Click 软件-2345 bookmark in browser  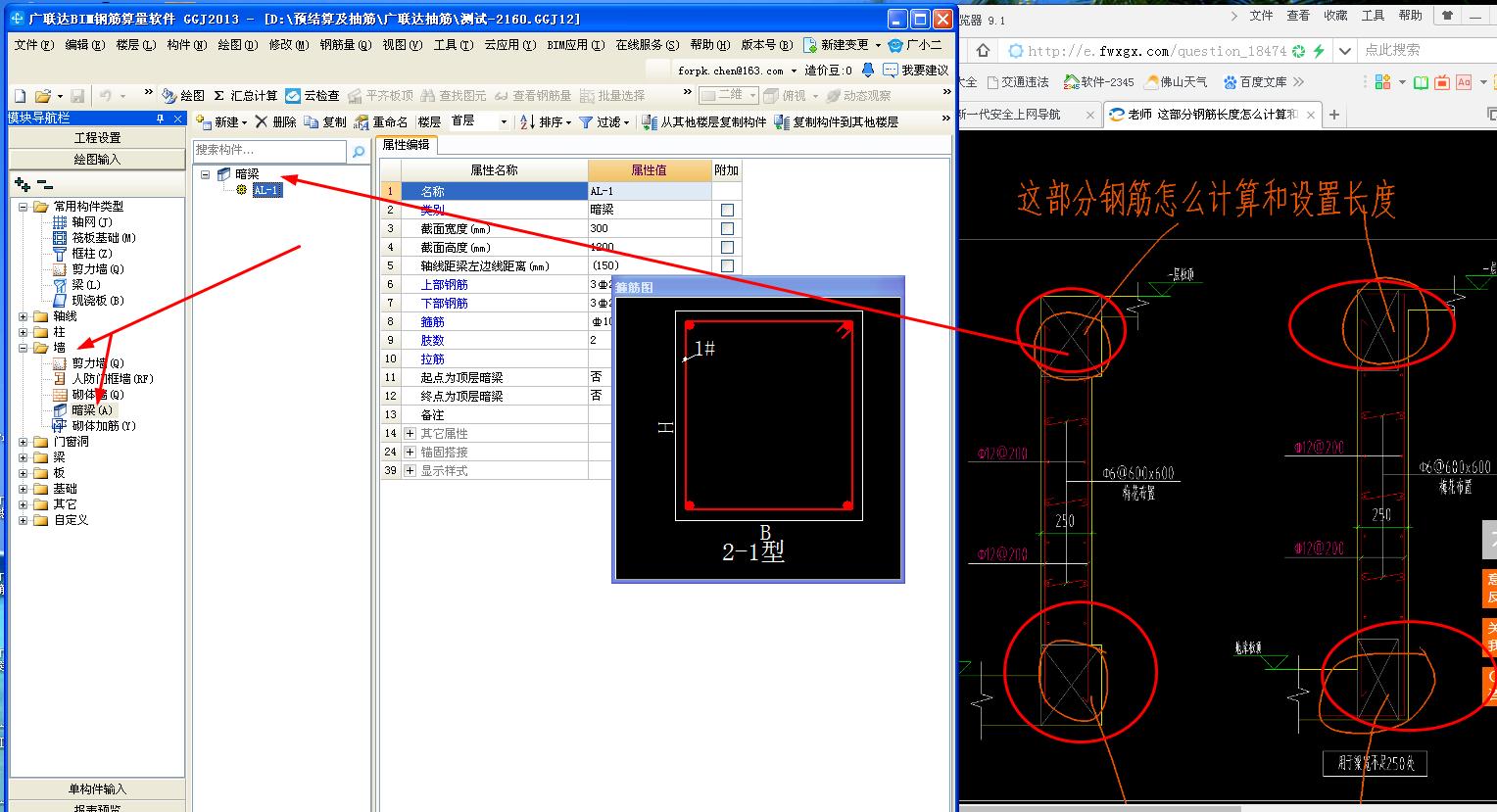point(1099,81)
